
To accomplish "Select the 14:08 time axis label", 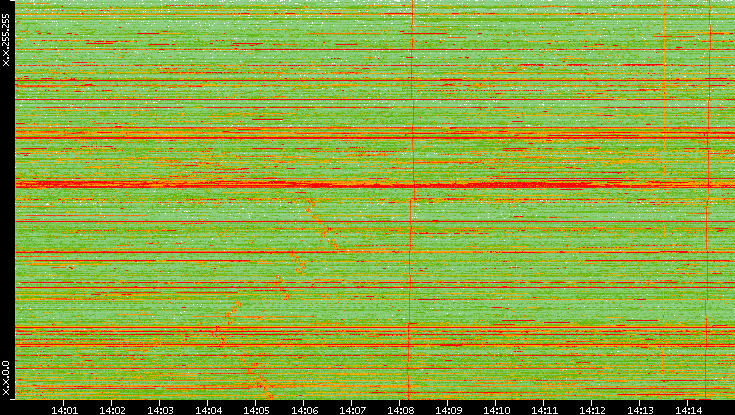I will pos(400,410).
